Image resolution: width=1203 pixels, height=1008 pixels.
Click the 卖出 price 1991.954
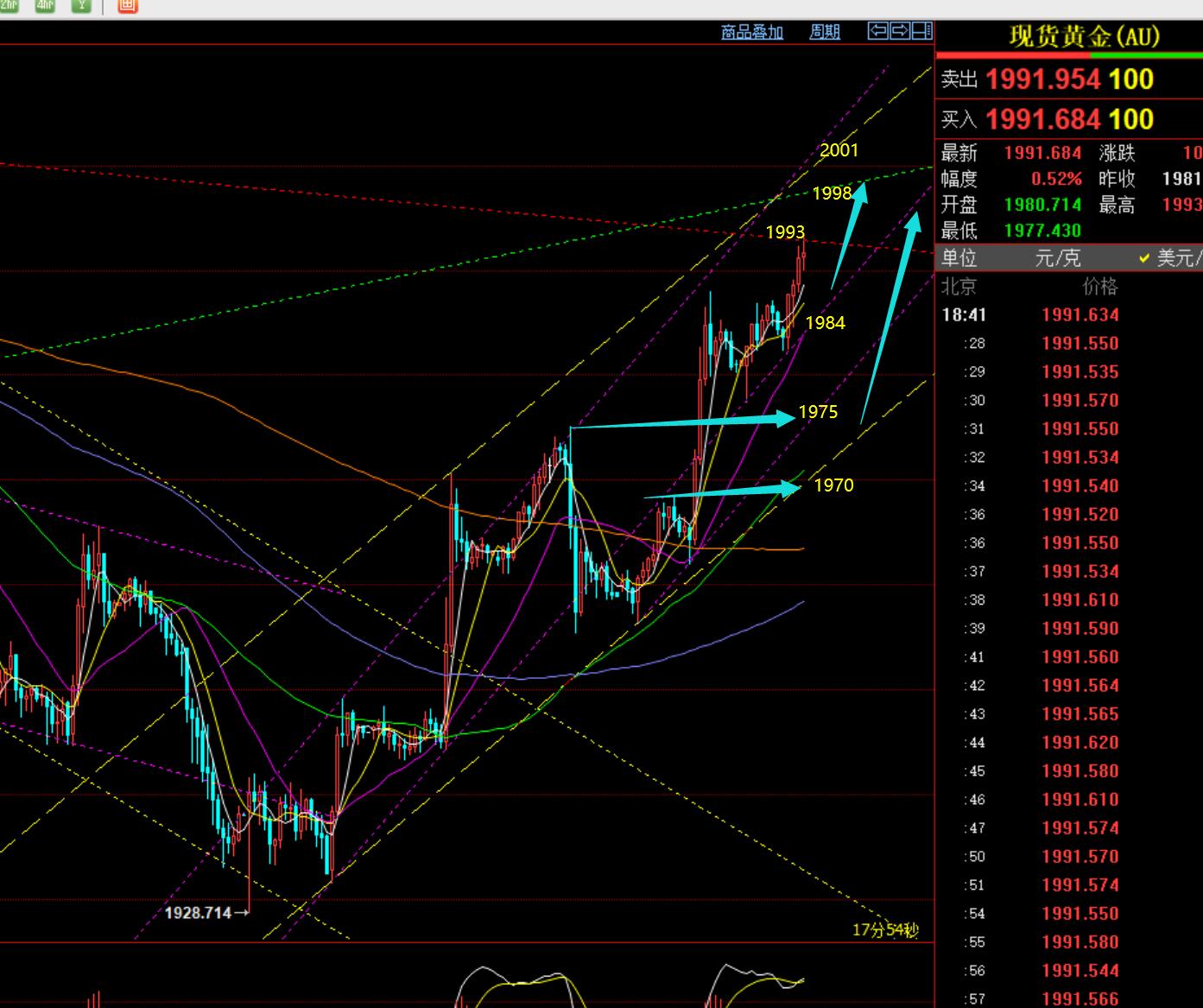1043,79
